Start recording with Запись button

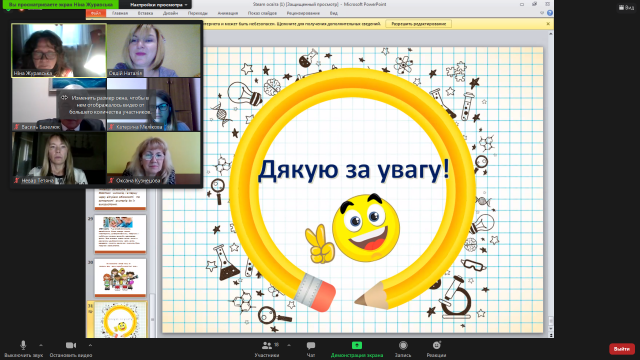click(x=403, y=349)
